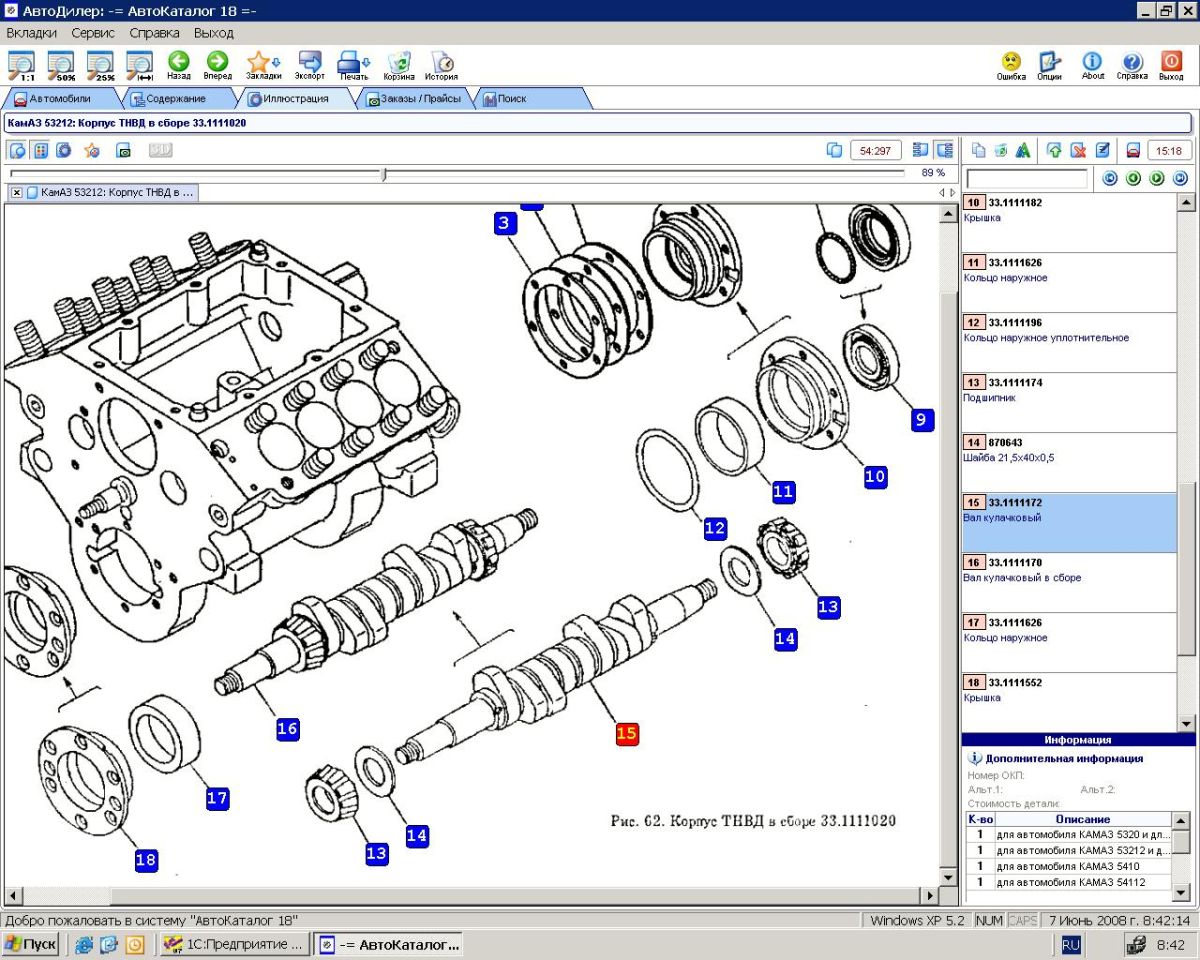
Task: Click the red car icon beside 15:18
Action: pos(1133,150)
